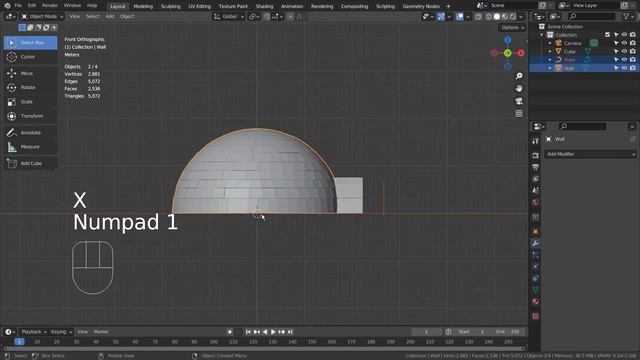The width and height of the screenshot is (640, 360).
Task: Click the current frame number field
Action: (x=427, y=332)
